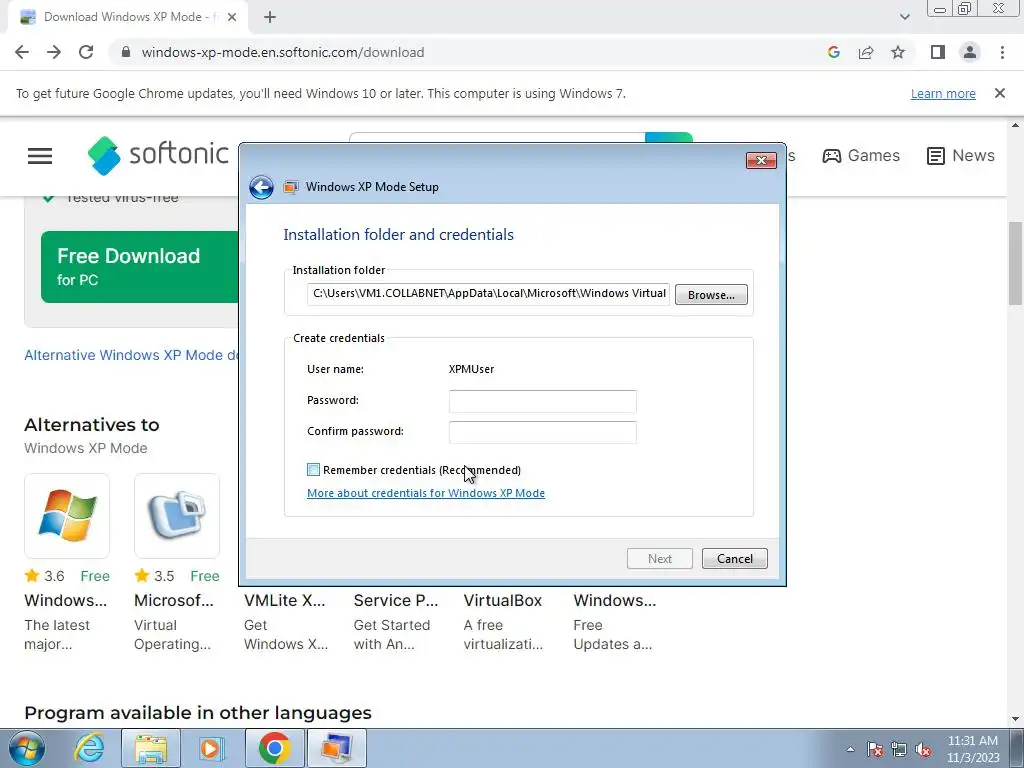Open Chrome three-dot menu

[x=1002, y=52]
